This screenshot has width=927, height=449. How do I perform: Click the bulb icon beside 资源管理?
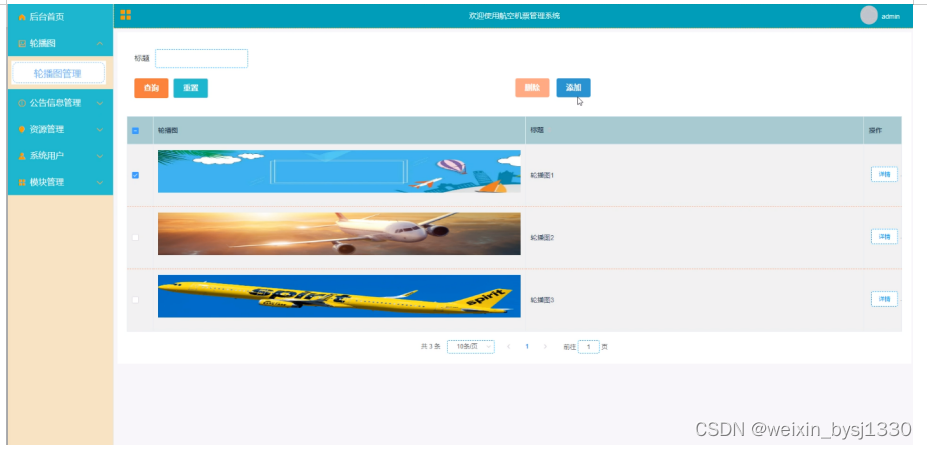pyautogui.click(x=22, y=129)
